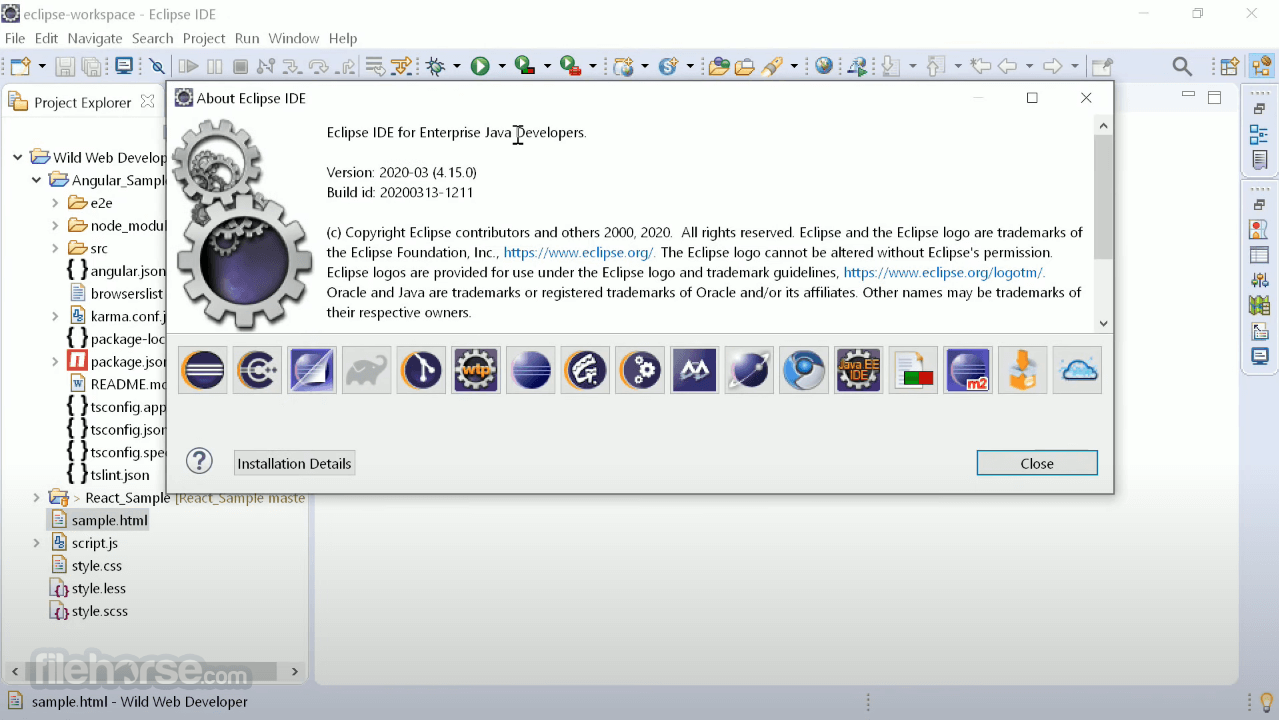This screenshot has height=720, width=1279.
Task: Click the Java EE IDE plugin icon
Action: [858, 370]
